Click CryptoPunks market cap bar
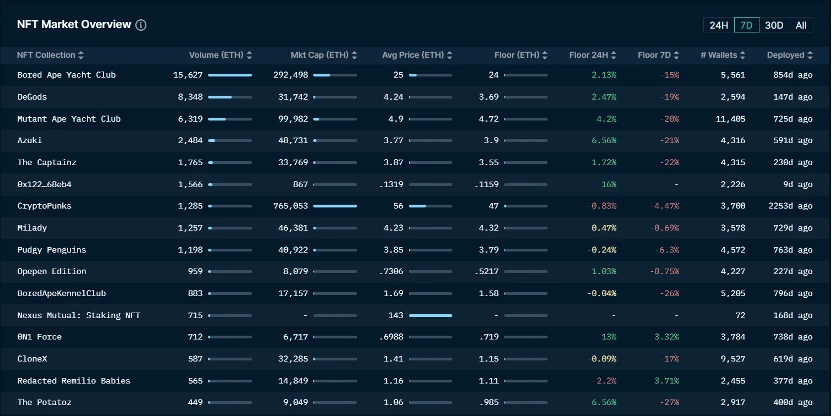Image resolution: width=832 pixels, height=416 pixels. coord(335,206)
